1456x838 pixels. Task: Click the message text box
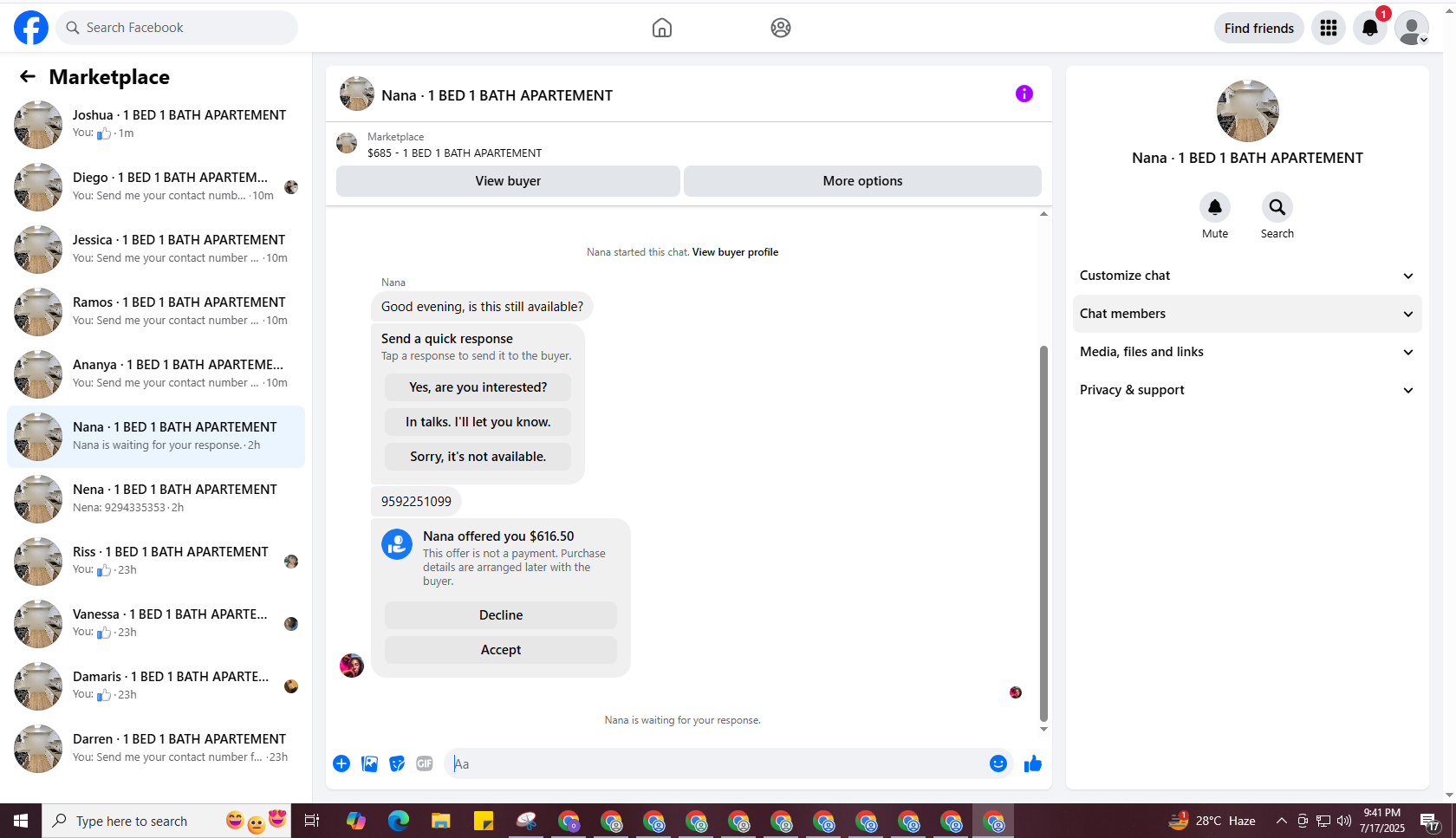coord(716,763)
